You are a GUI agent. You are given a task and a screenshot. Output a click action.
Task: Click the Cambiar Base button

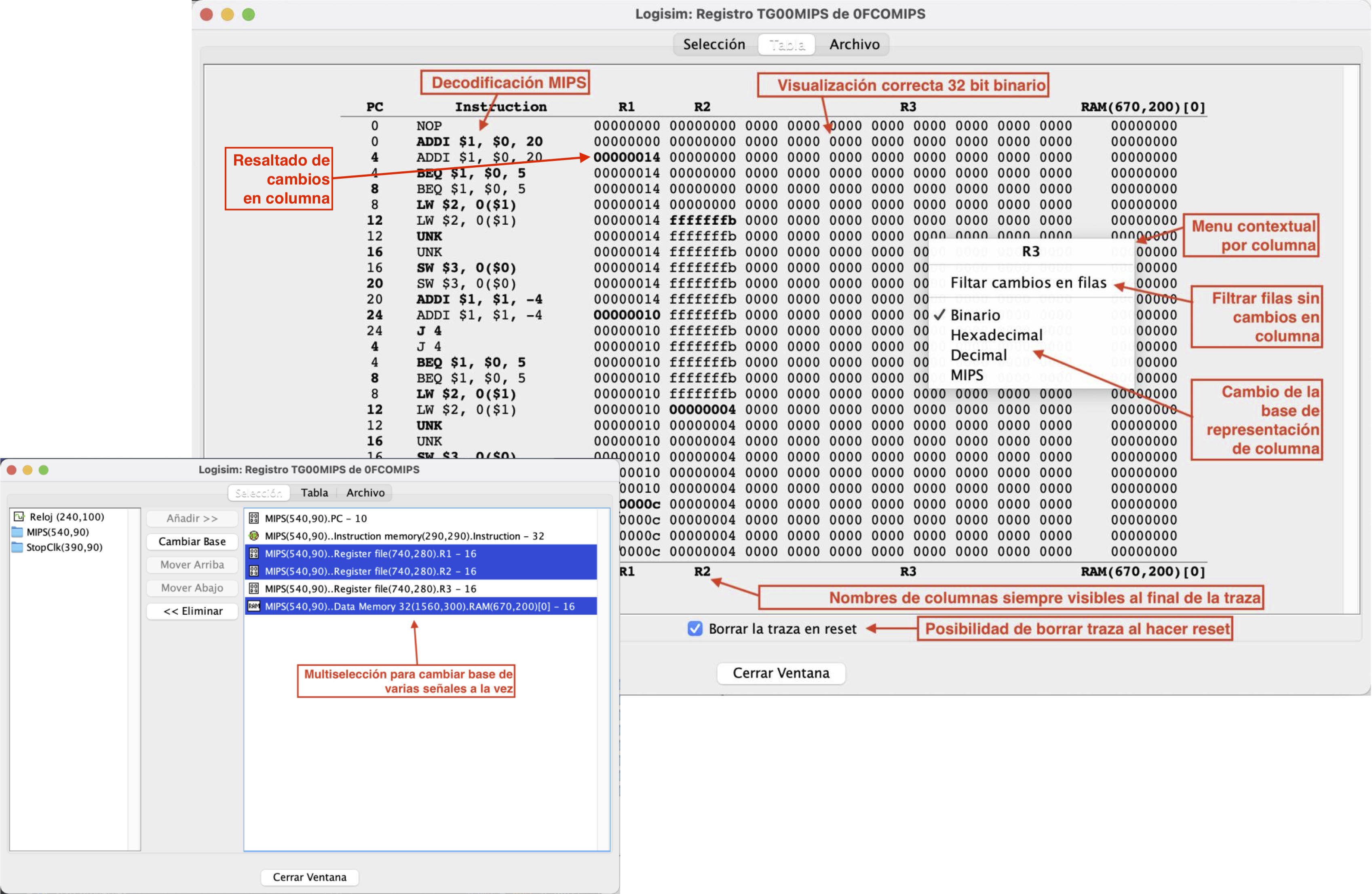coord(192,541)
